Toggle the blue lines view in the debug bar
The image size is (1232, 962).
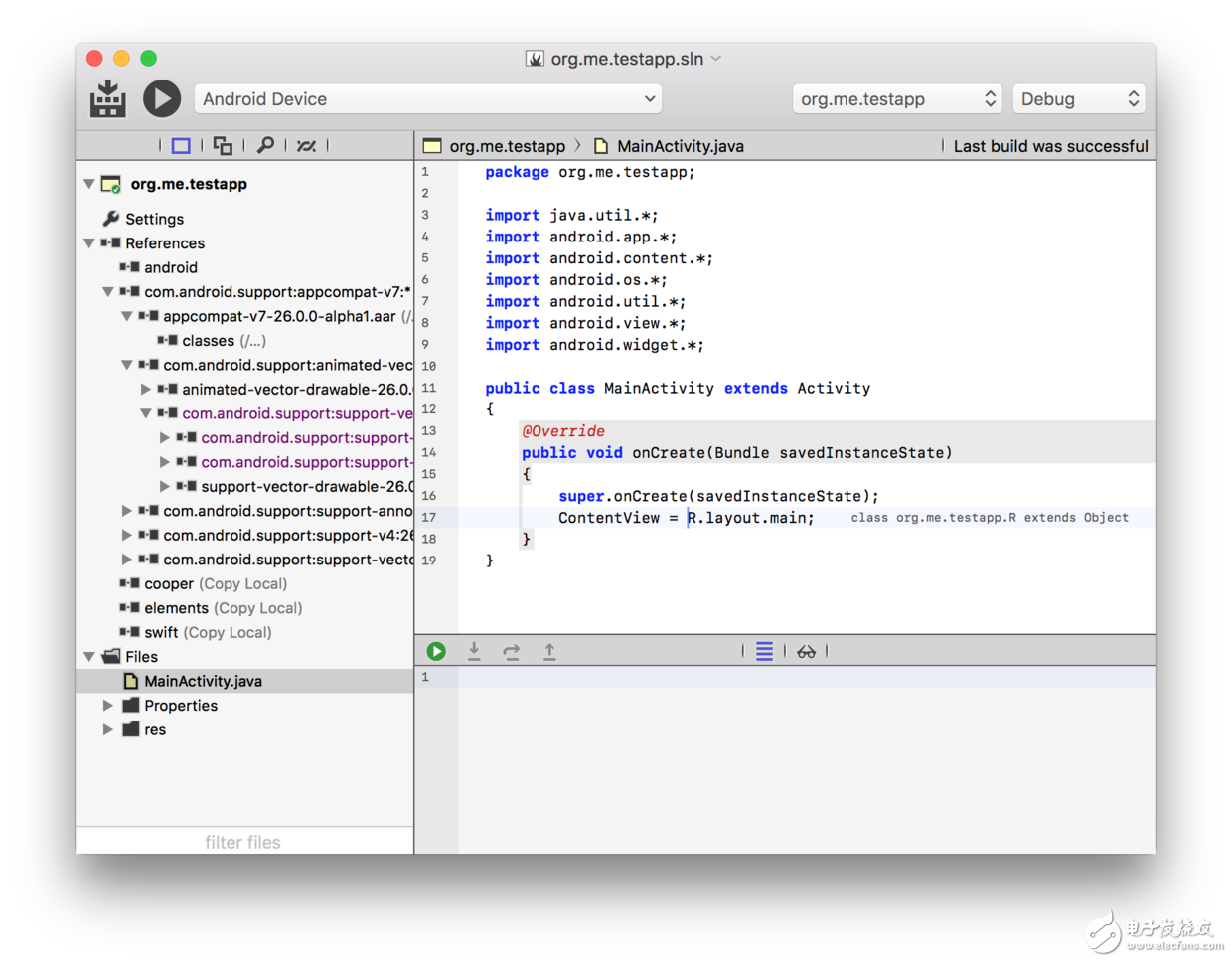coord(764,652)
